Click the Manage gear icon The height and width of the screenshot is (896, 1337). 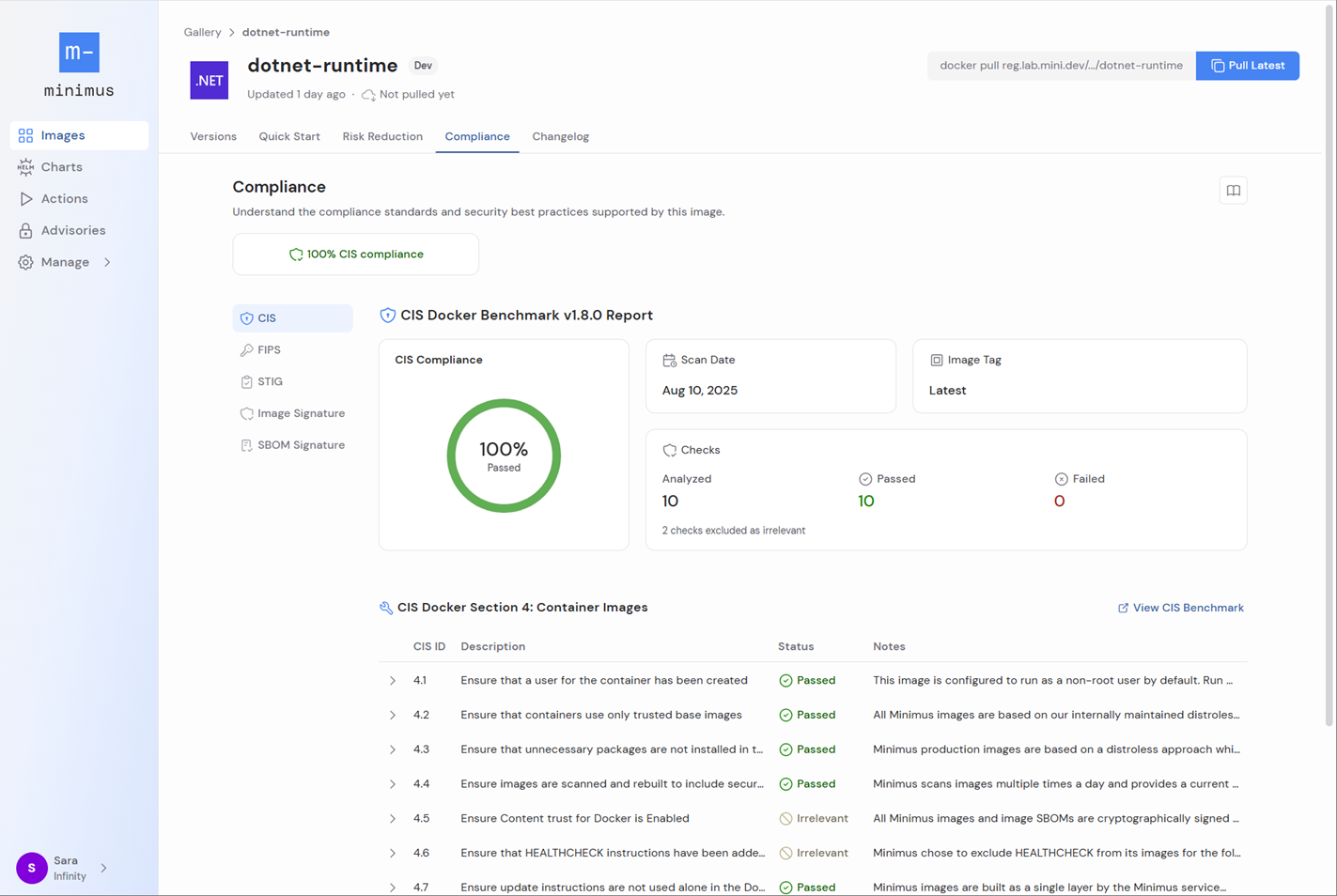(x=25, y=262)
